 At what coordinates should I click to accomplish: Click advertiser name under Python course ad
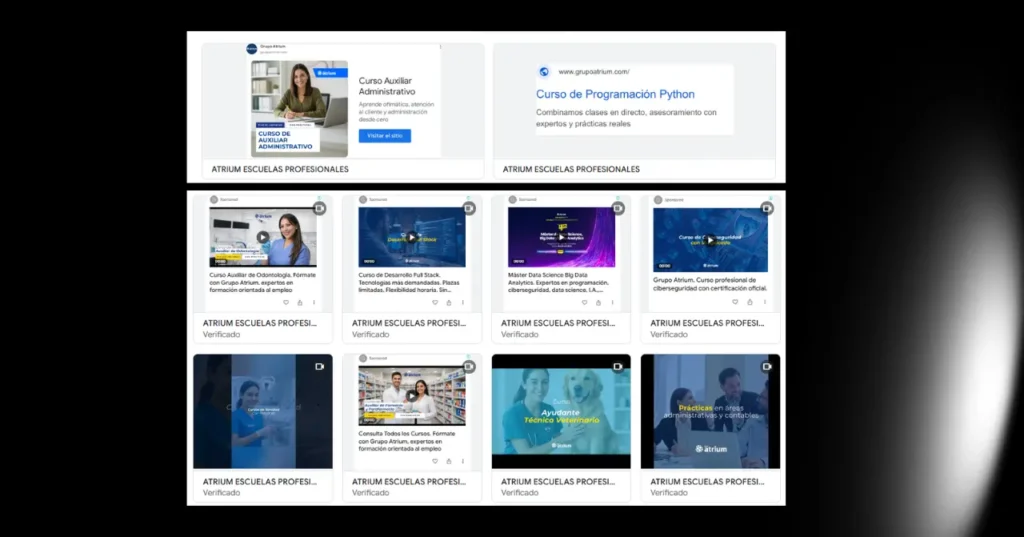[x=571, y=169]
